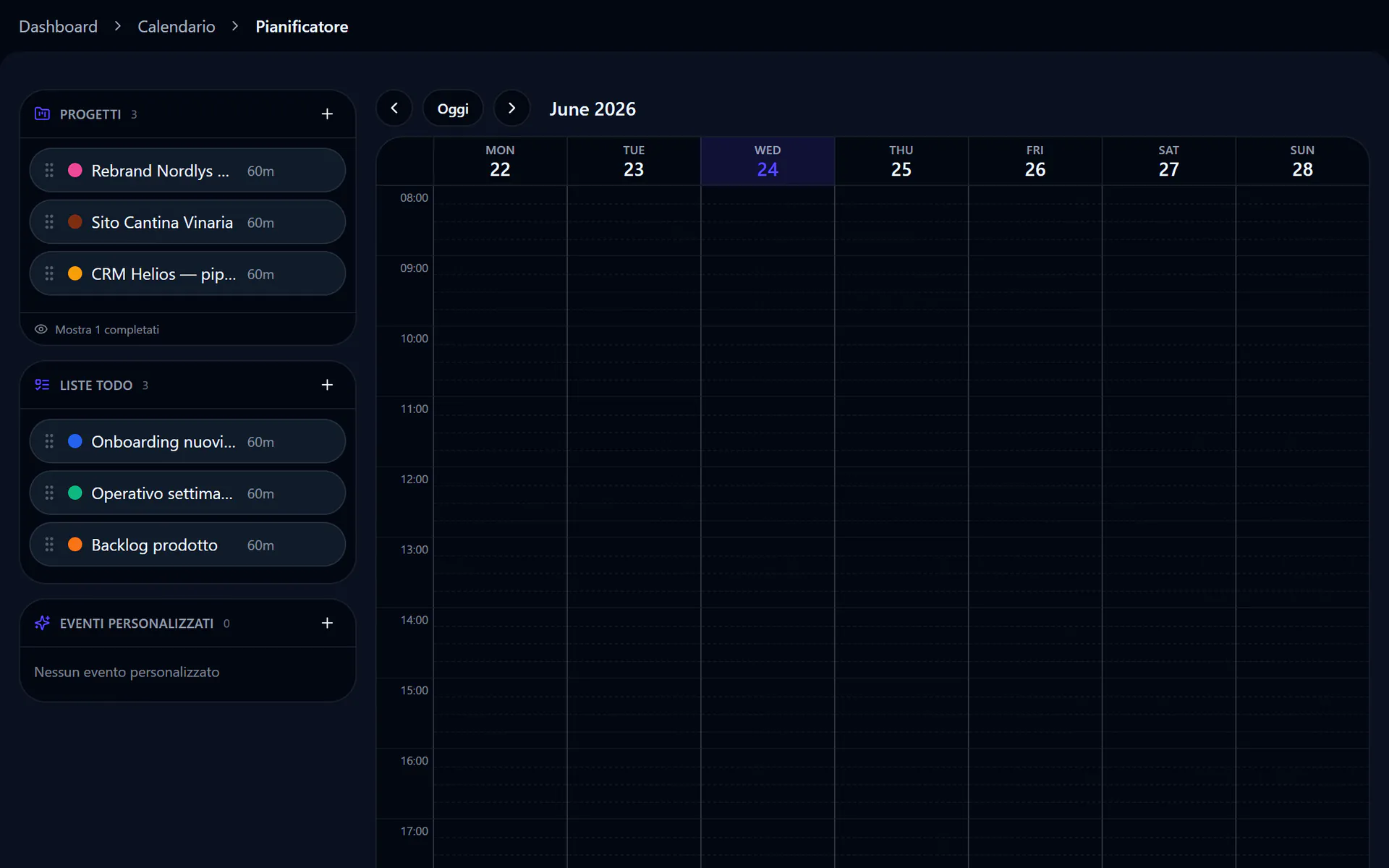Image resolution: width=1389 pixels, height=868 pixels.
Task: Grab the drag handle of Rebrand Nordlys
Action: (x=49, y=170)
